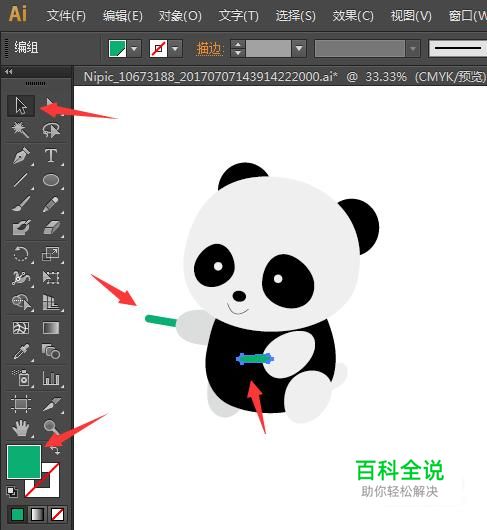Click the green bamboo stick in panda's hand
Viewport: 487px width, 530px height.
161,321
